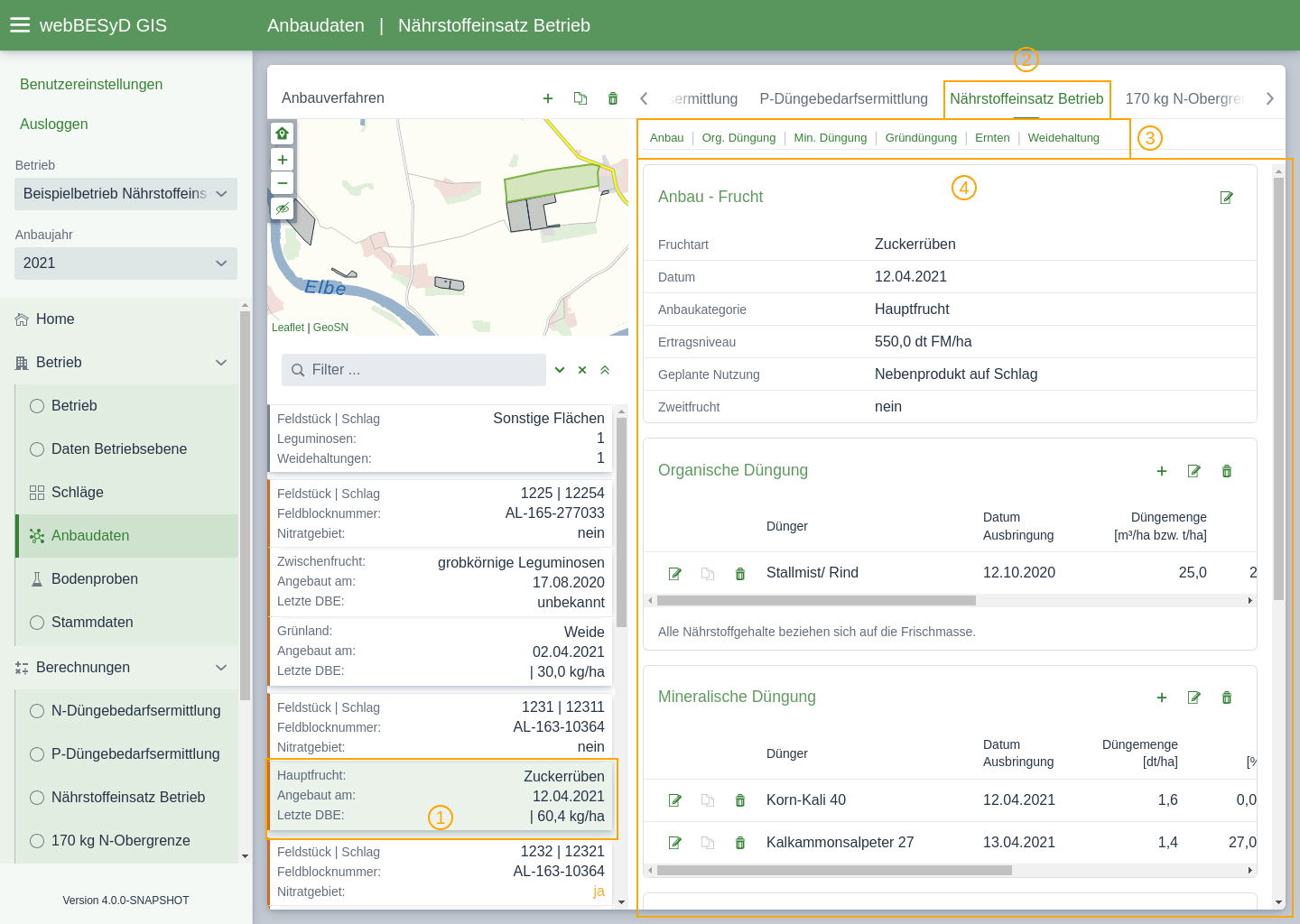Open the P-Düngebedarfsermittlung tab

tap(844, 99)
